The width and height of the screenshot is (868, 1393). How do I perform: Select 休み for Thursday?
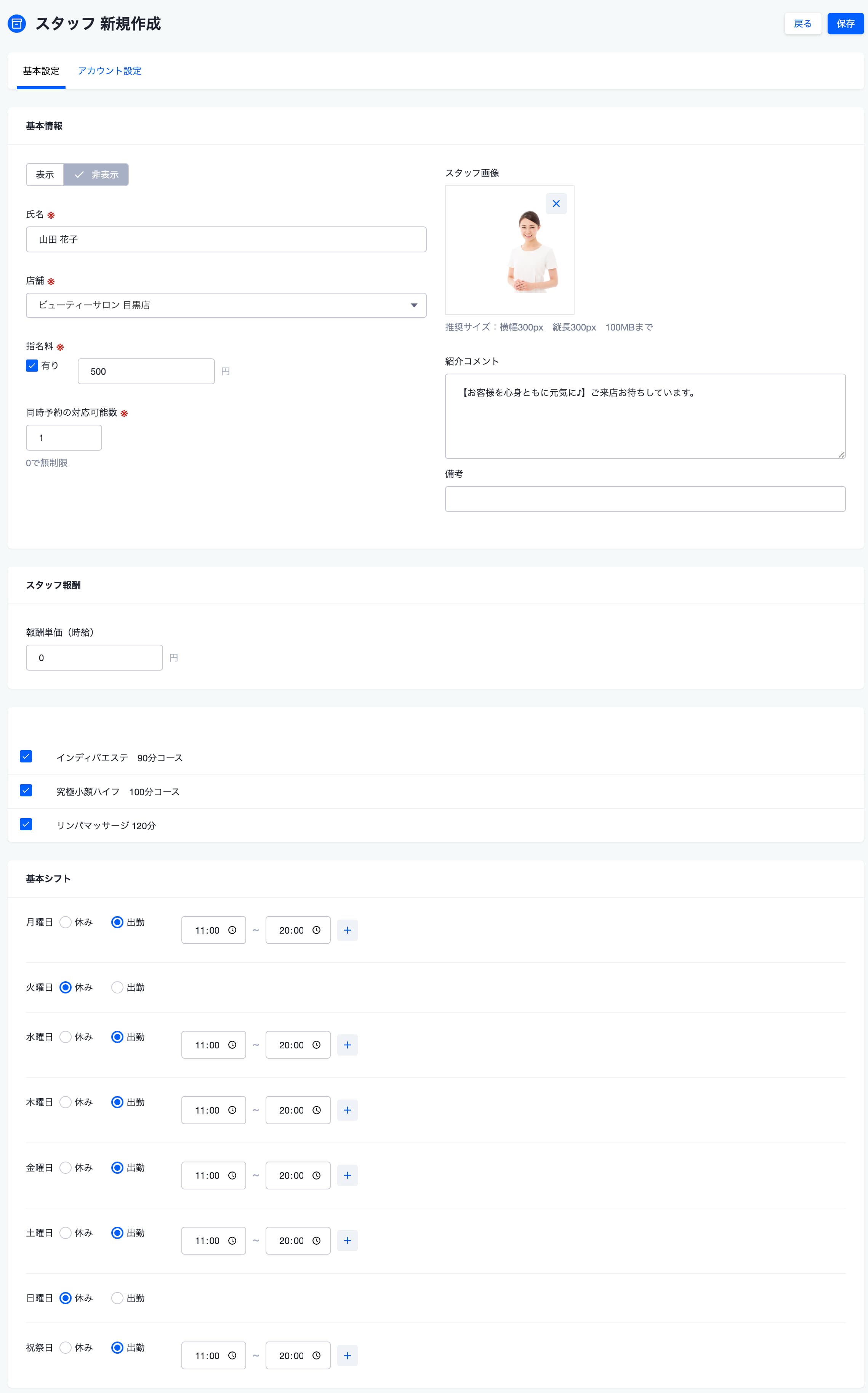[66, 1102]
